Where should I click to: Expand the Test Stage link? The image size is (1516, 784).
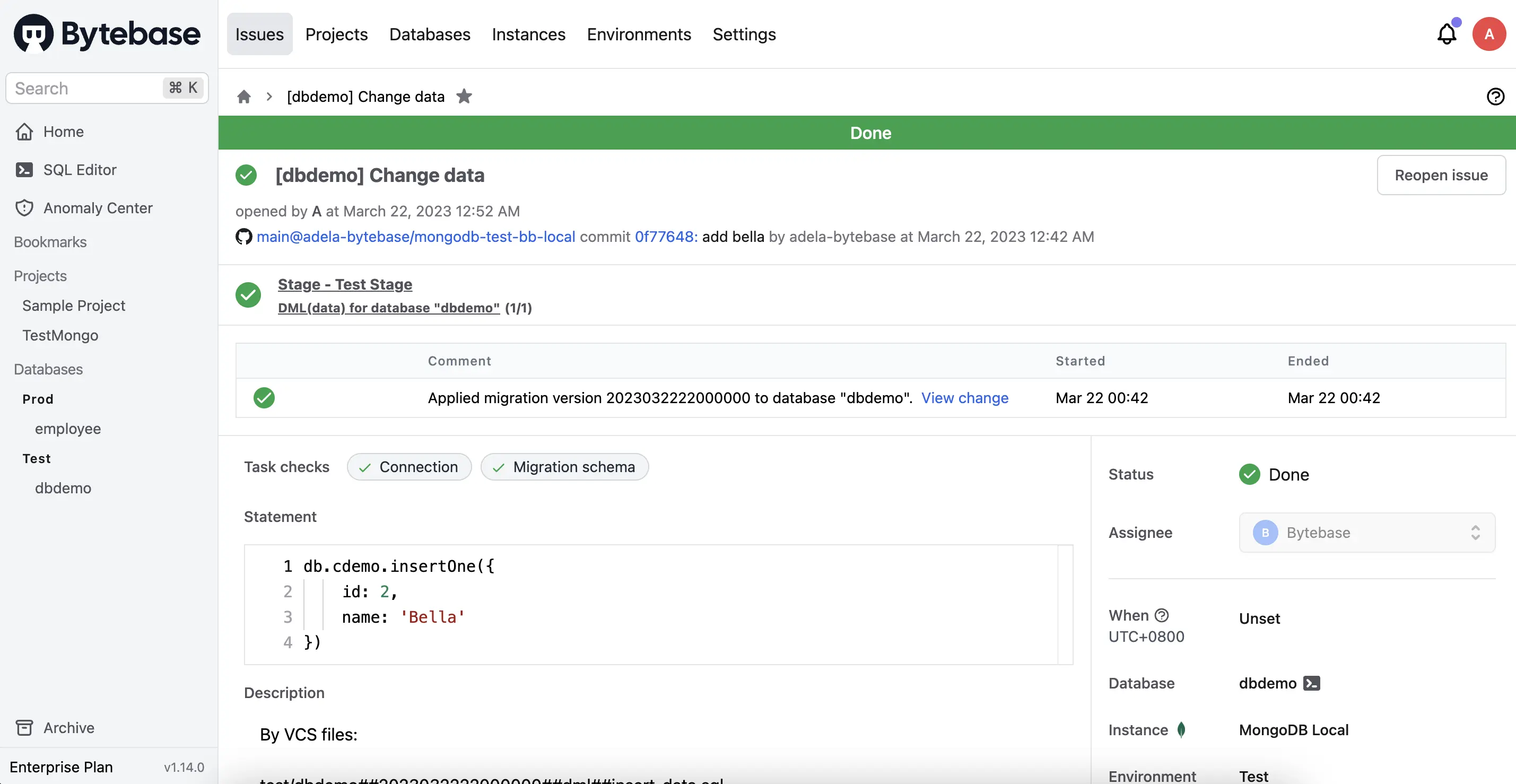point(344,284)
